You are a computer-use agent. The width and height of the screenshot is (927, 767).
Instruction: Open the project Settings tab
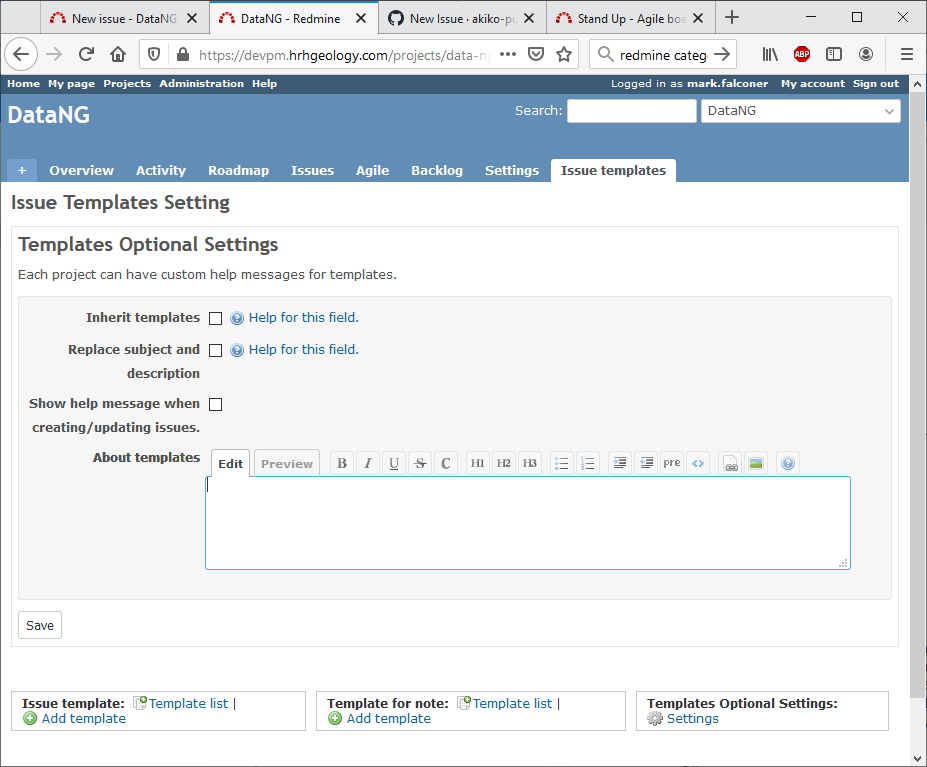(512, 170)
